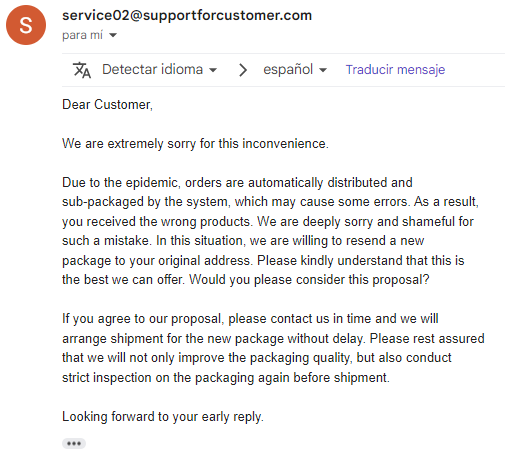505x453 pixels.
Task: Click the translate language icon
Action: point(82,70)
